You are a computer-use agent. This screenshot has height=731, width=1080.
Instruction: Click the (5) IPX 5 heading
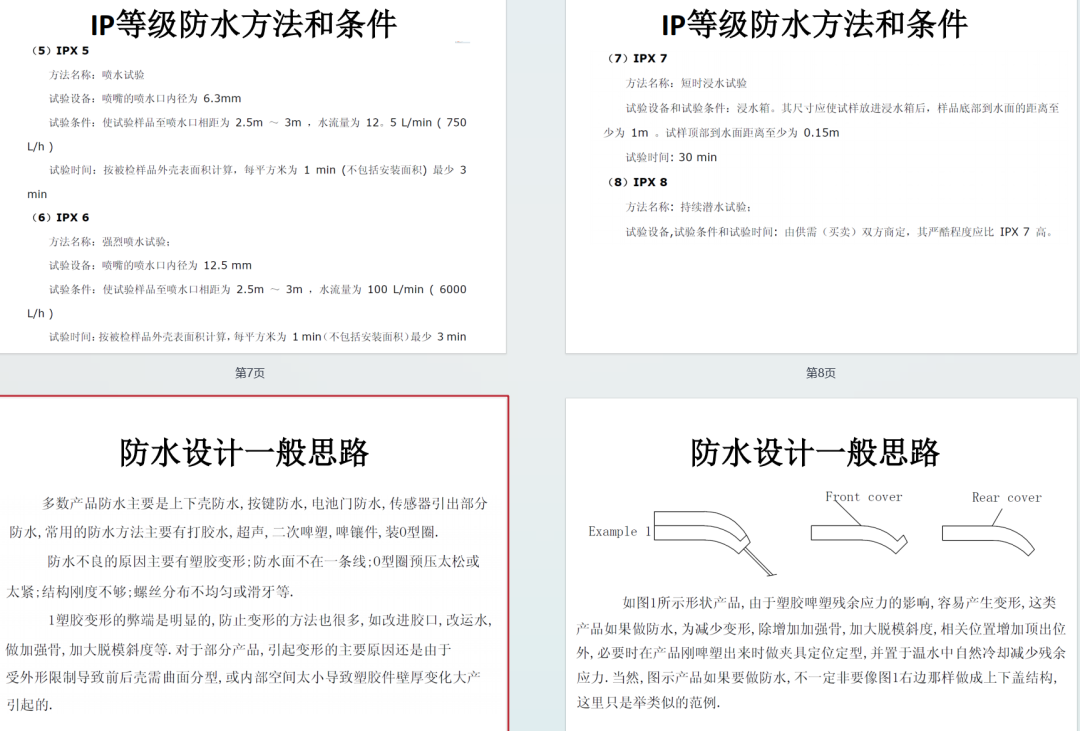click(x=61, y=51)
